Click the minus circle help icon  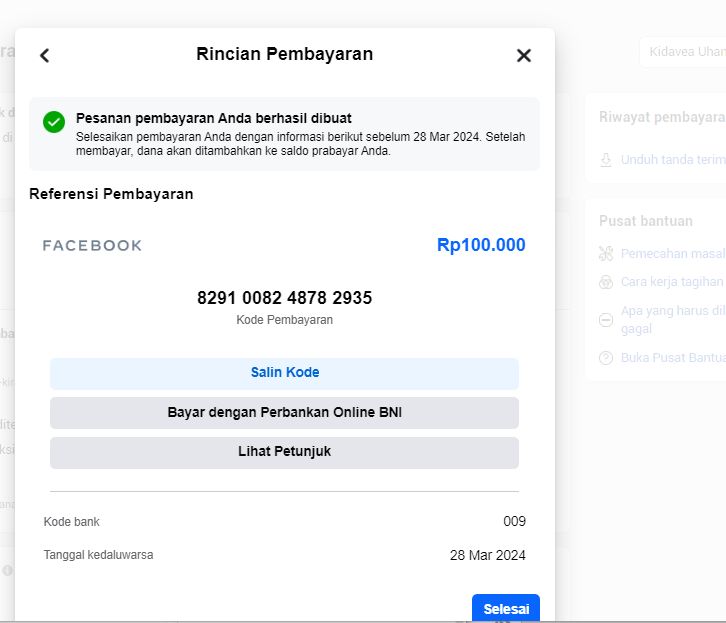[606, 320]
